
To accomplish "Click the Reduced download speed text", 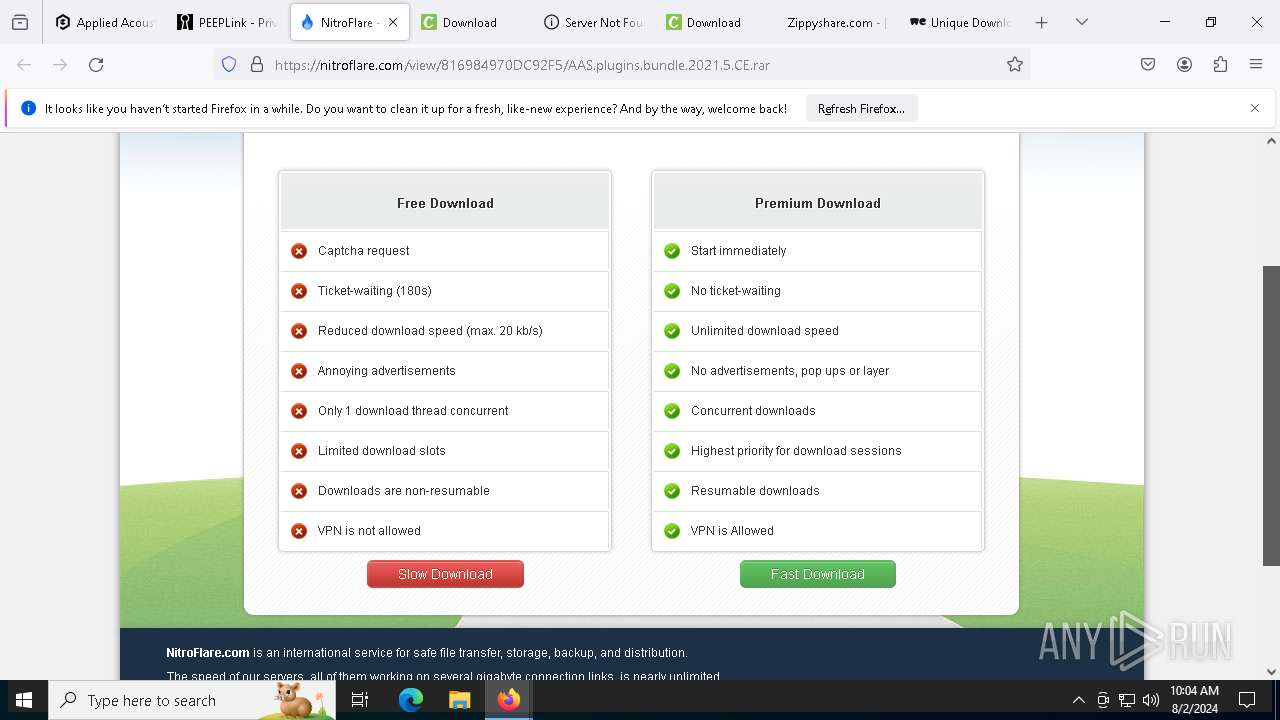I will pos(430,331).
